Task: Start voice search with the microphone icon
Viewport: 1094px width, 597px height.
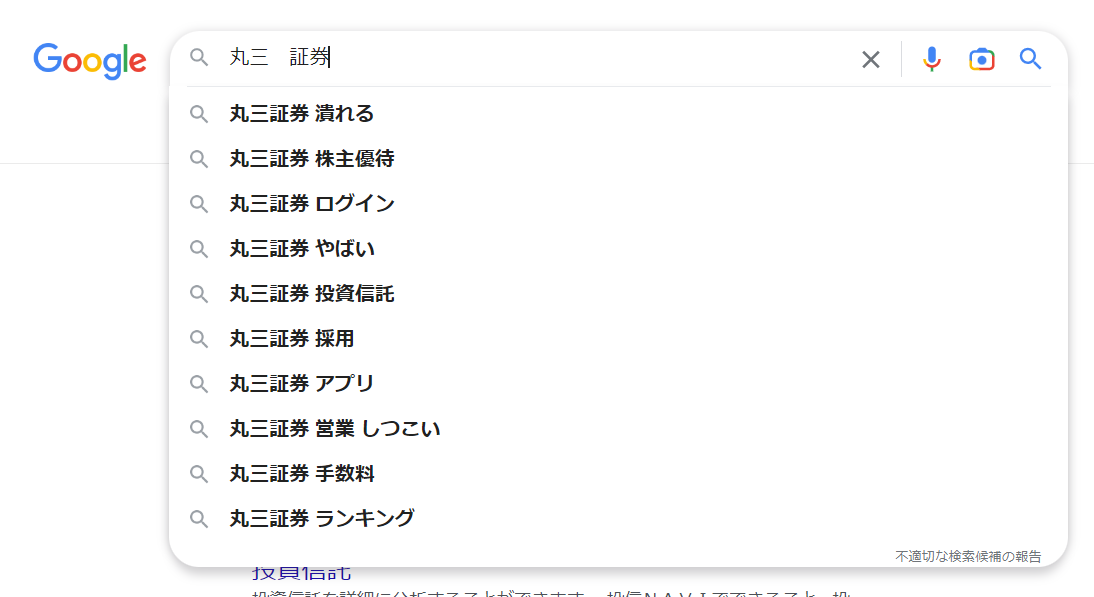Action: 931,59
